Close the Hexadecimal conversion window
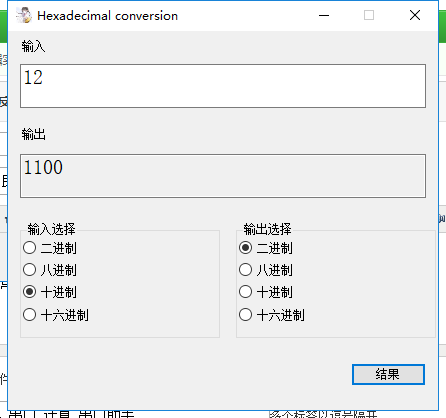 [415, 15]
